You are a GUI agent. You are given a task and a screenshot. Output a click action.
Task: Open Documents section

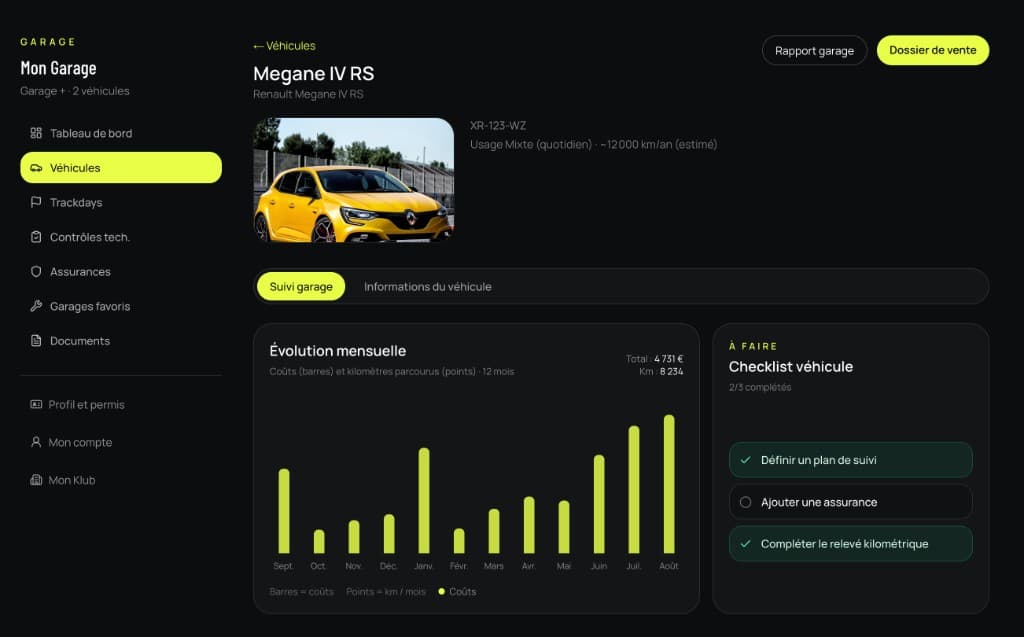tap(121, 341)
